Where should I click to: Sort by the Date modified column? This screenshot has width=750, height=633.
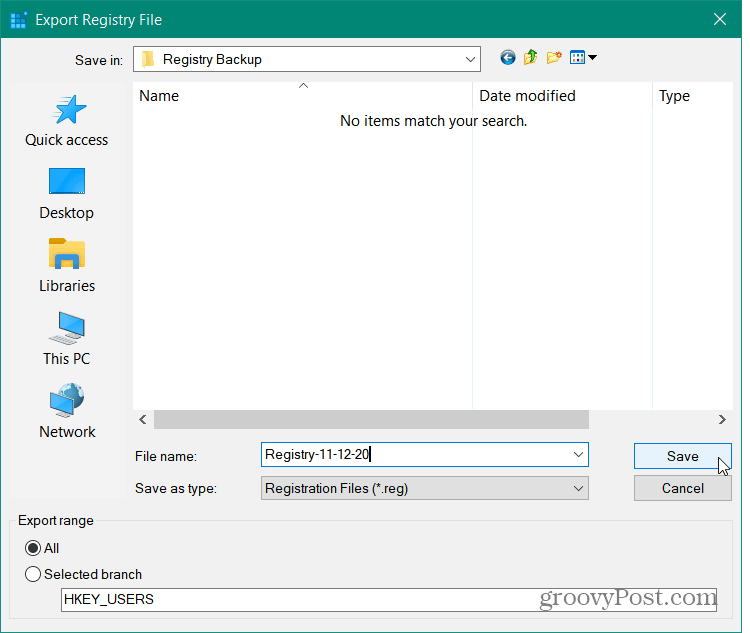(x=562, y=96)
